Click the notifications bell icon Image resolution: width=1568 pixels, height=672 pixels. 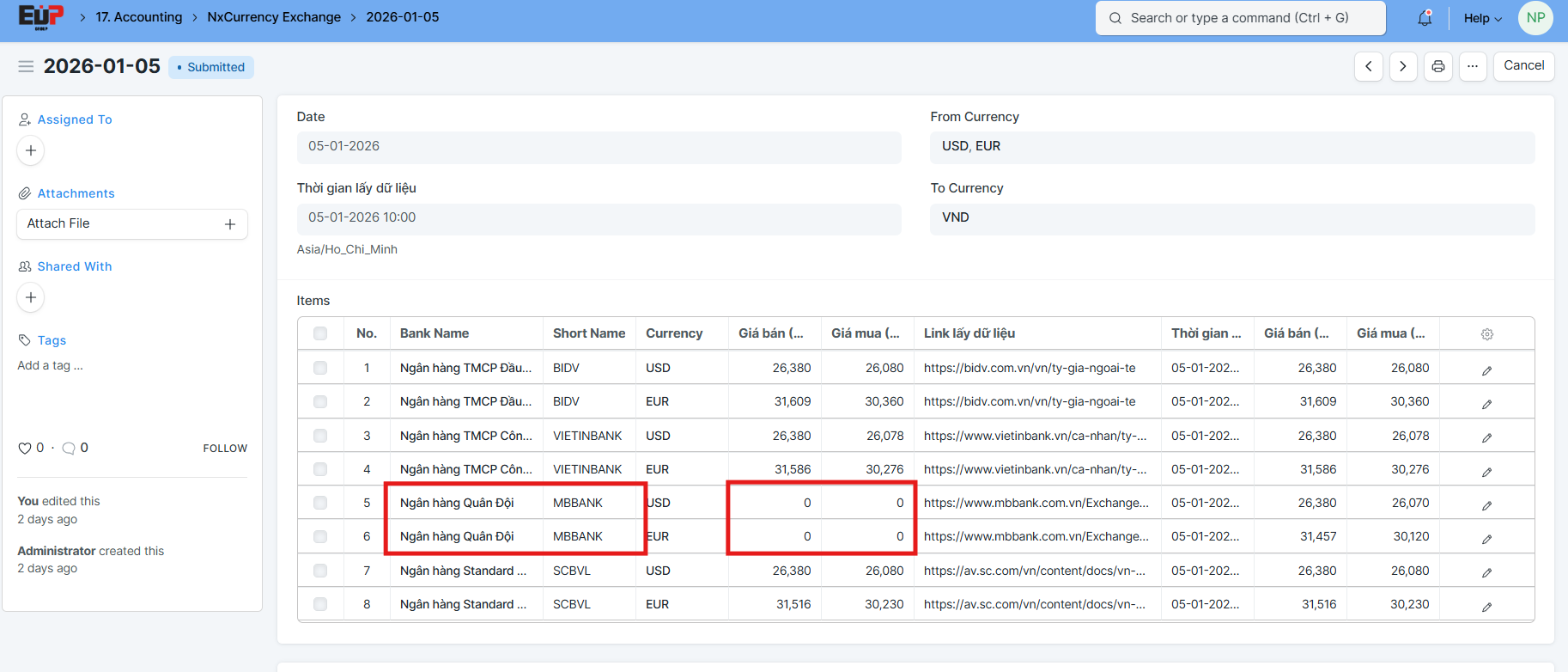click(1425, 18)
